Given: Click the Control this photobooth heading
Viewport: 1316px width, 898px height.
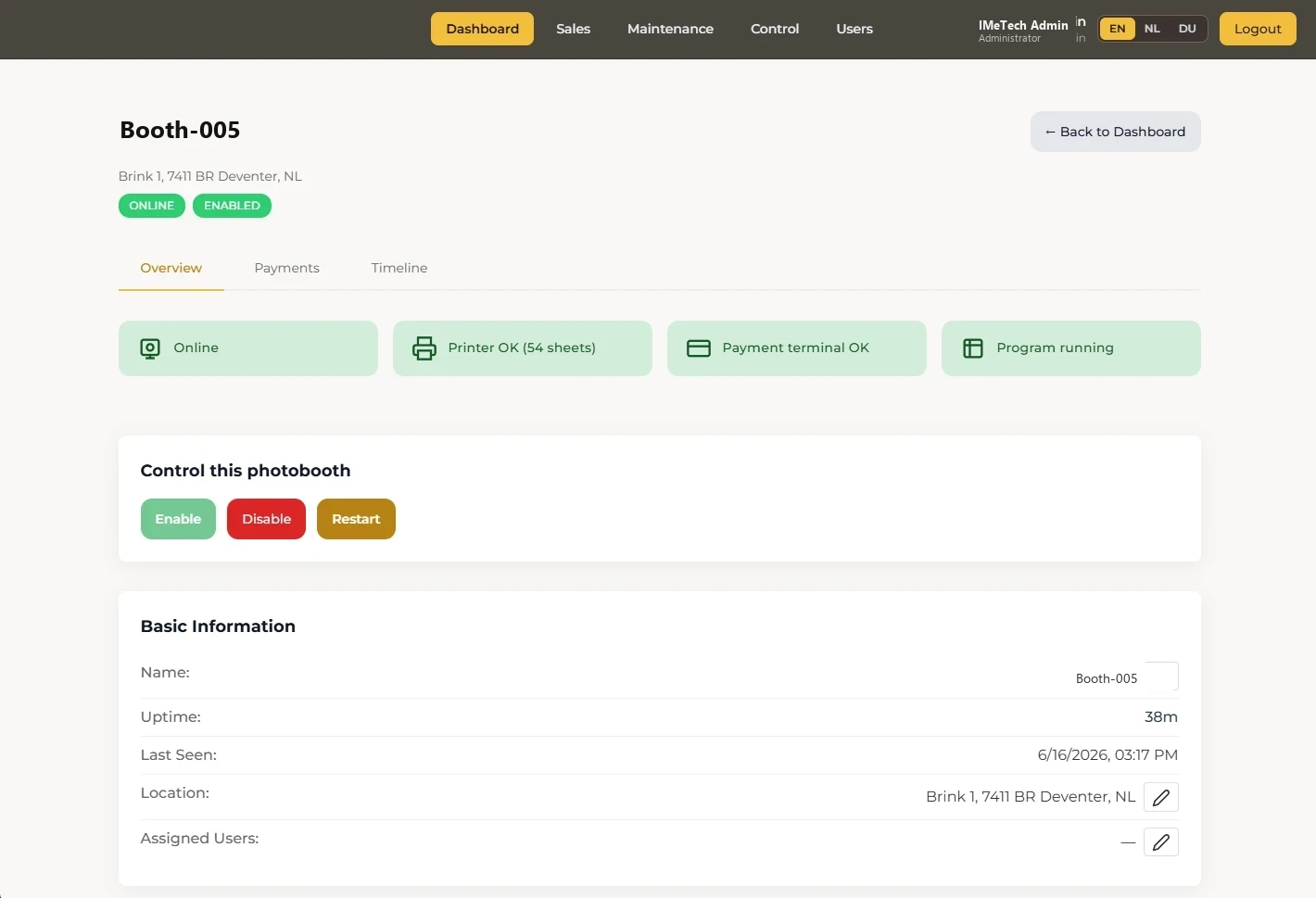Looking at the screenshot, I should click(246, 471).
